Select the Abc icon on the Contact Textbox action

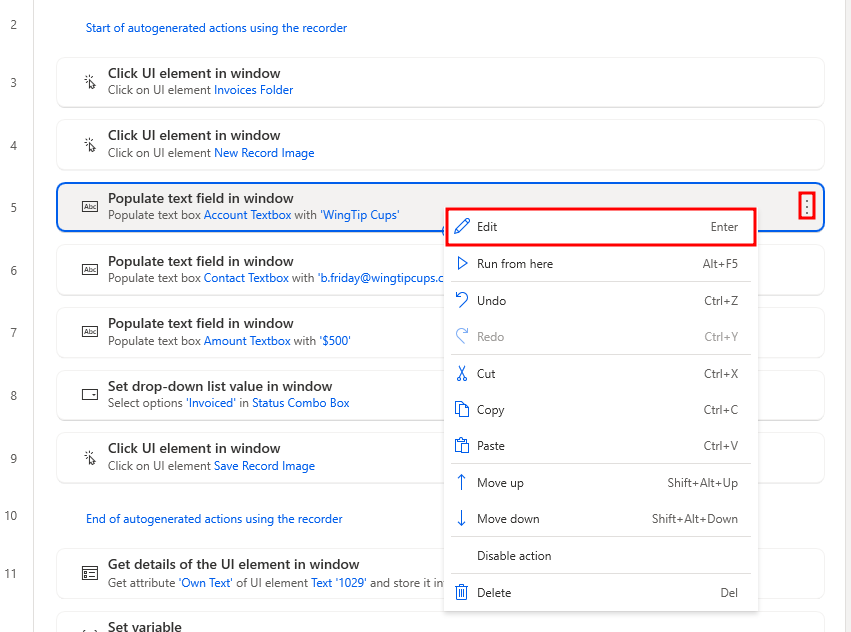point(88,269)
